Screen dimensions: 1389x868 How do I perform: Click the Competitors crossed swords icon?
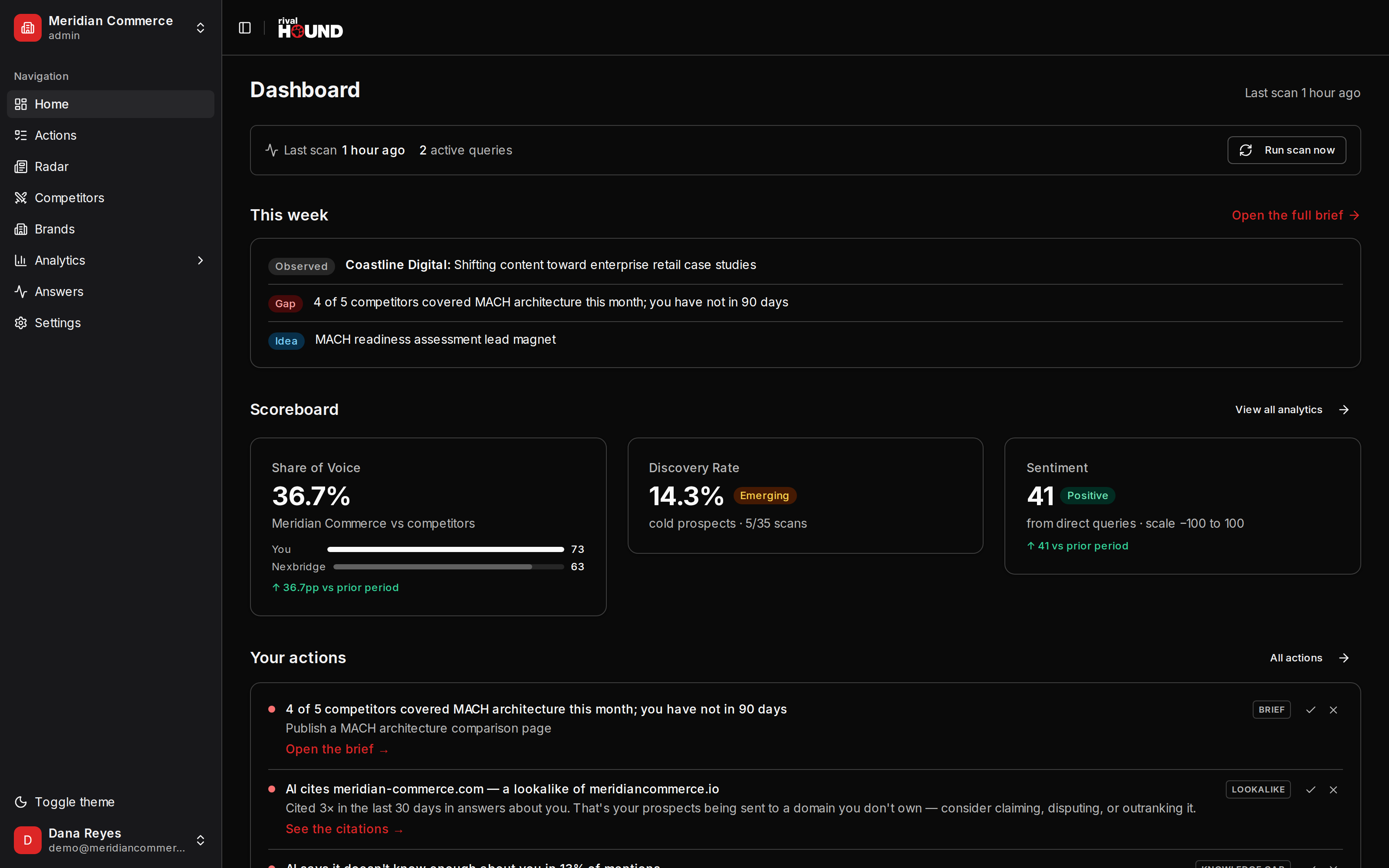coord(21,198)
